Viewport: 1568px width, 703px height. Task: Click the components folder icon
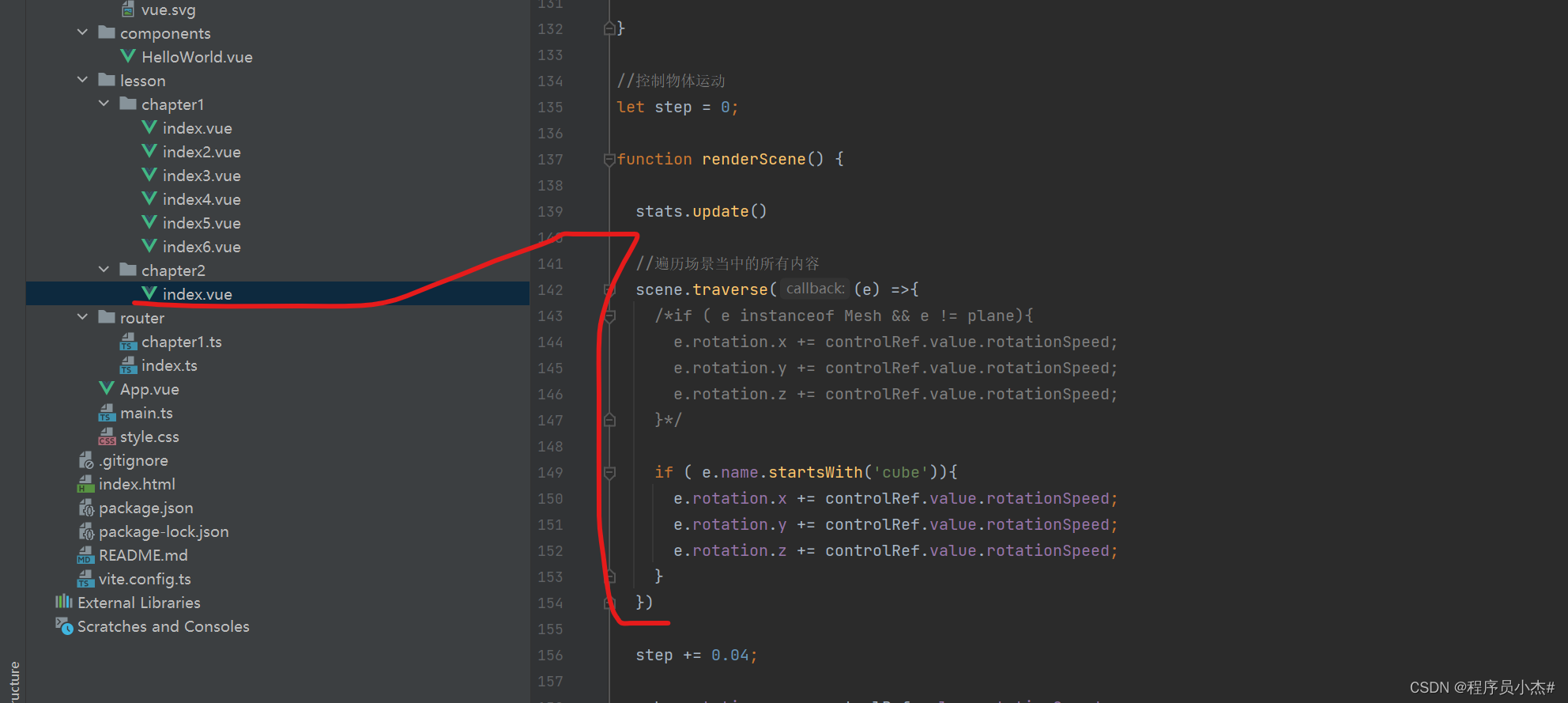coord(107,32)
